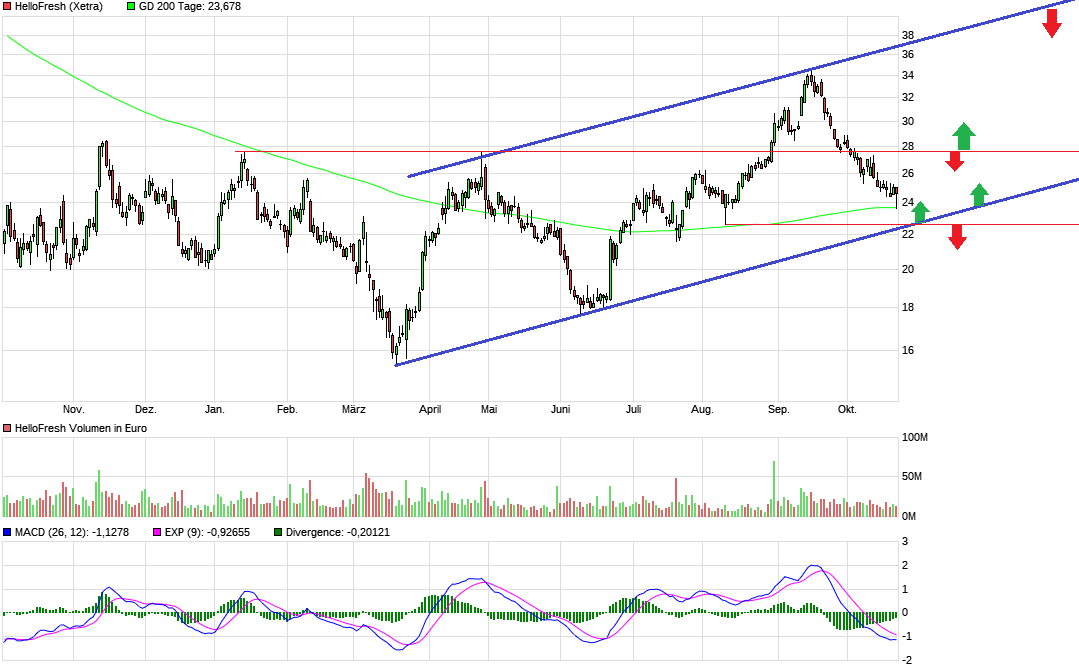Click the 'Okt.' month label

pos(847,409)
